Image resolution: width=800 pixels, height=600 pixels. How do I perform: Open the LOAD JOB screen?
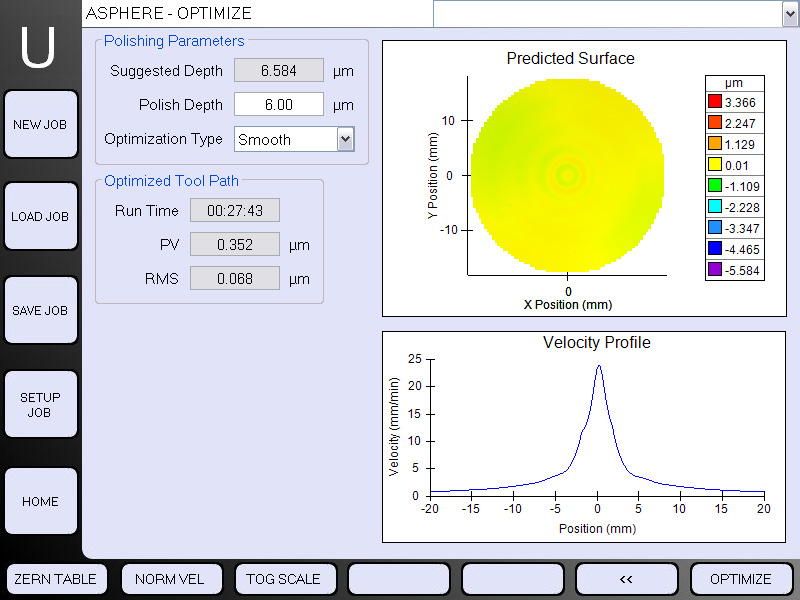click(40, 217)
